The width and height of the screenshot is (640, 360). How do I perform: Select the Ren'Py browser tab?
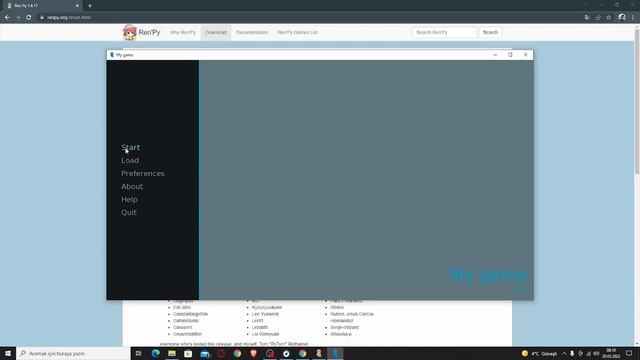click(x=42, y=6)
